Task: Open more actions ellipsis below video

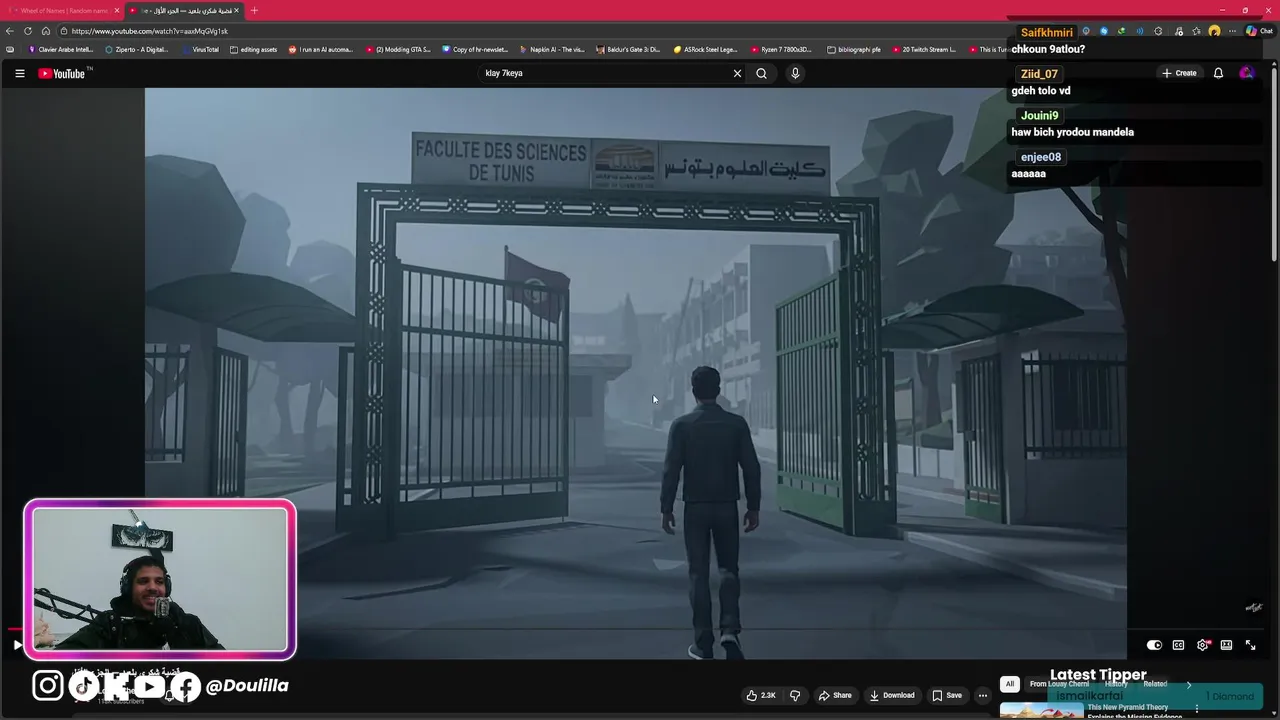Action: (983, 695)
